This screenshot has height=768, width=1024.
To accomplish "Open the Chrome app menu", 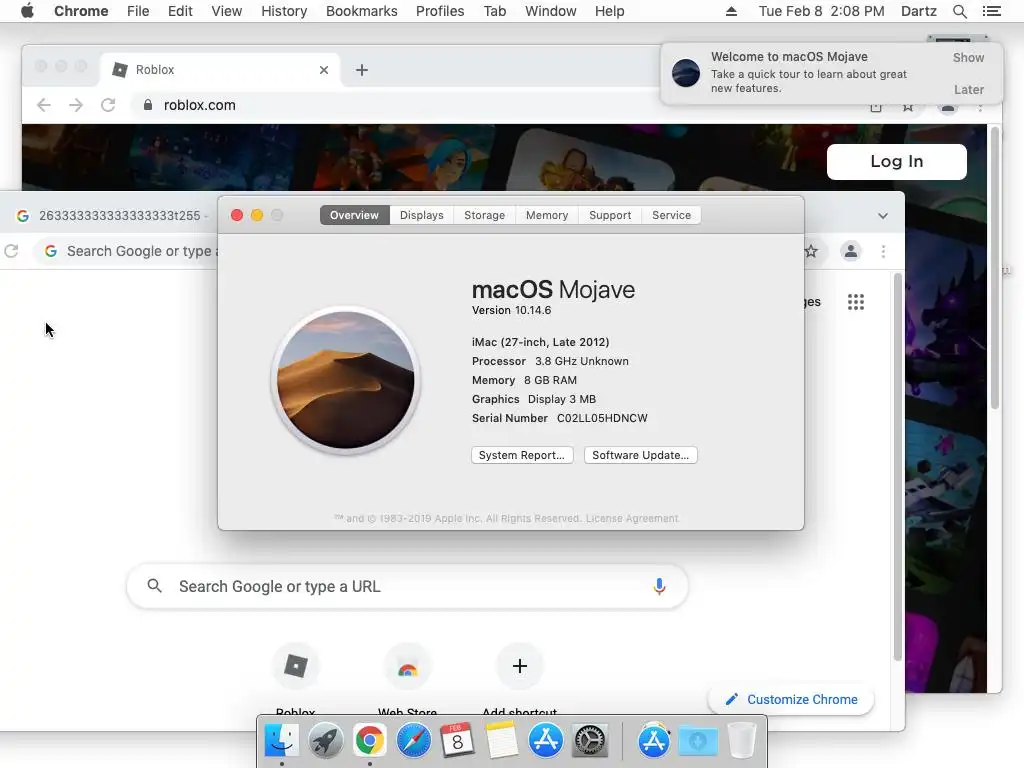I will coord(81,11).
